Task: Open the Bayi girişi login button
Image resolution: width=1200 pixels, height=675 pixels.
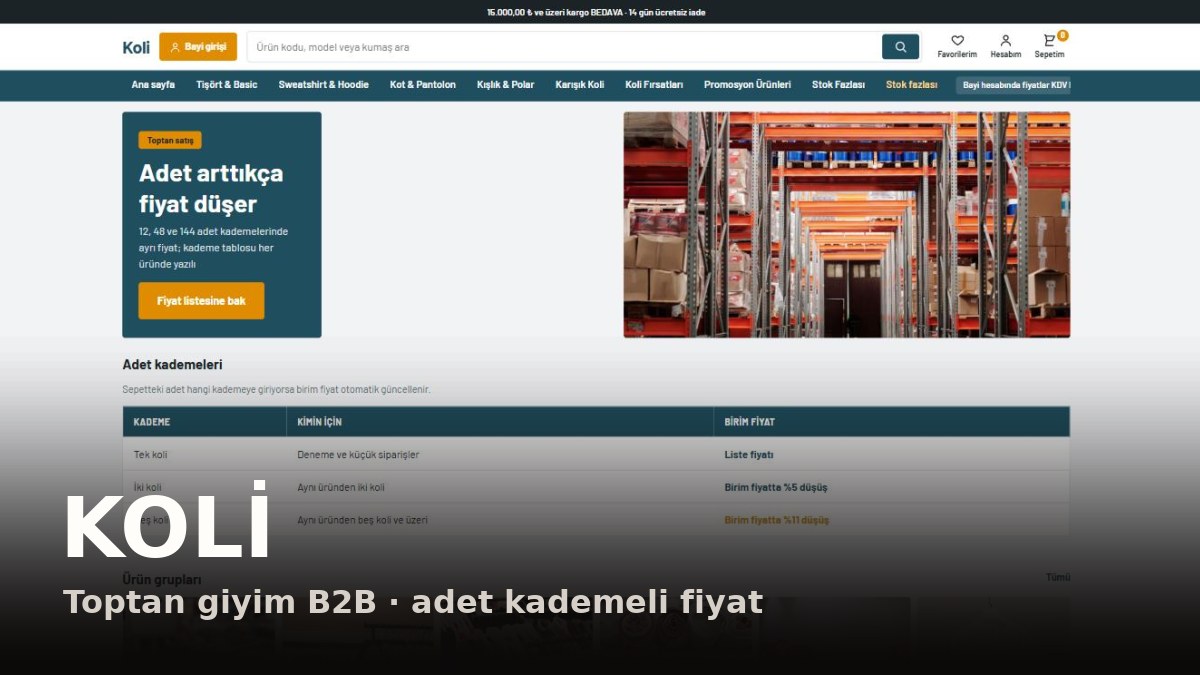Action: (x=198, y=47)
